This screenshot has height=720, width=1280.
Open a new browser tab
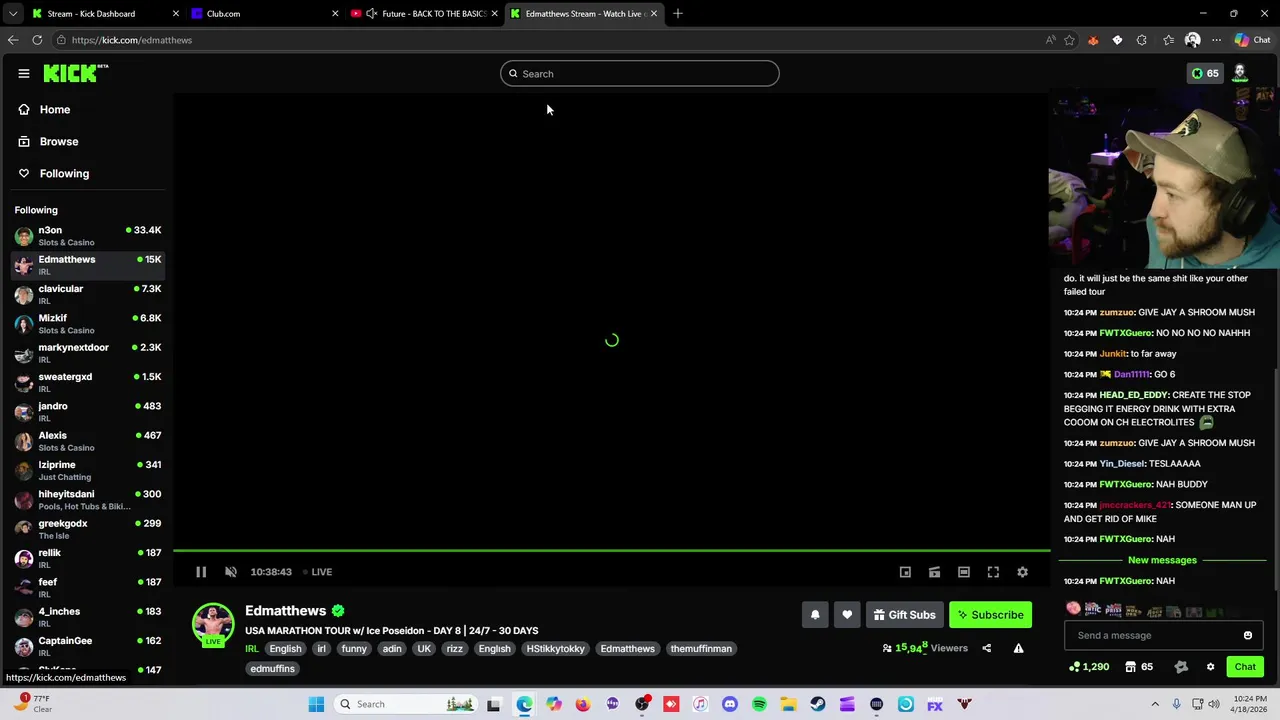[x=678, y=14]
